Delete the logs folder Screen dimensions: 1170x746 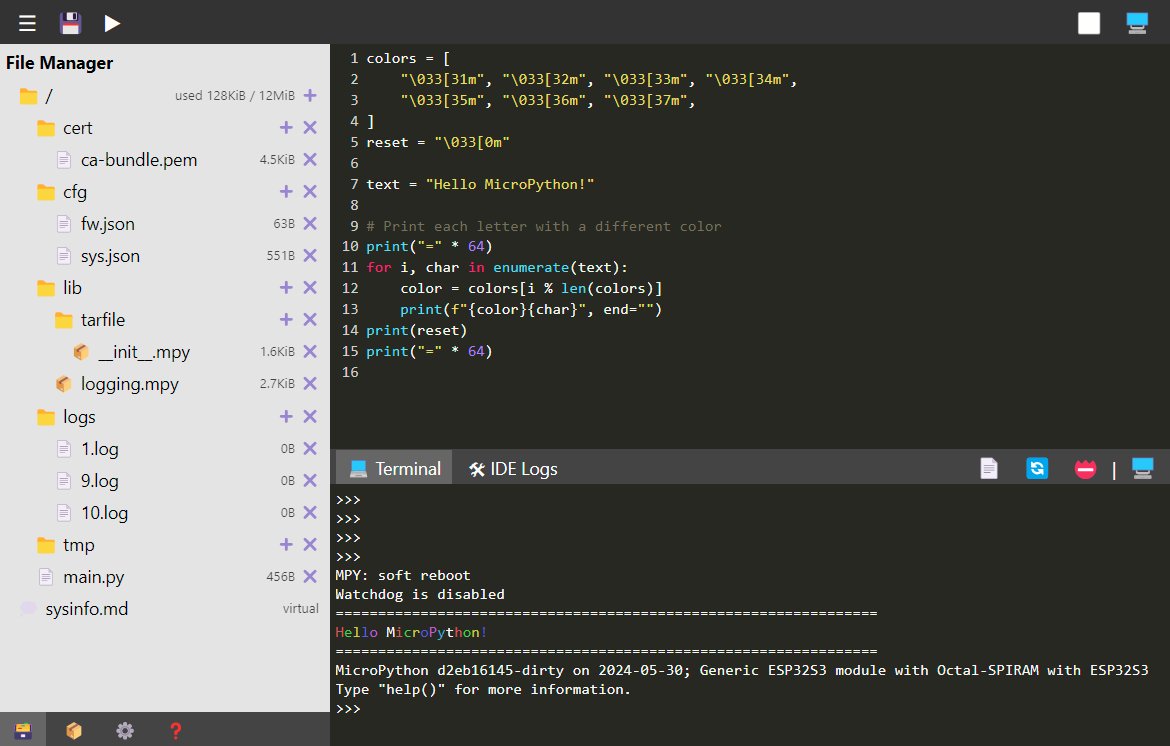pyautogui.click(x=310, y=416)
